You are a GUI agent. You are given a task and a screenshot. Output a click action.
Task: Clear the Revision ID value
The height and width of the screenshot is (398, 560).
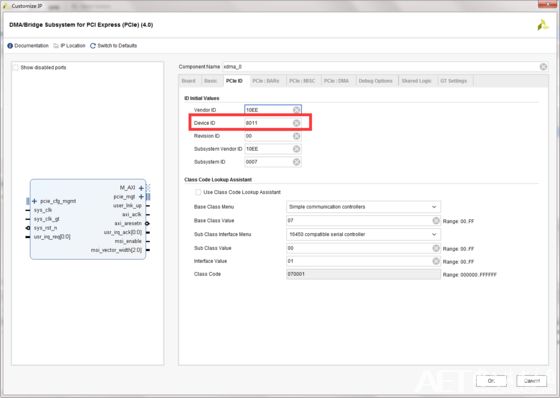coord(296,136)
